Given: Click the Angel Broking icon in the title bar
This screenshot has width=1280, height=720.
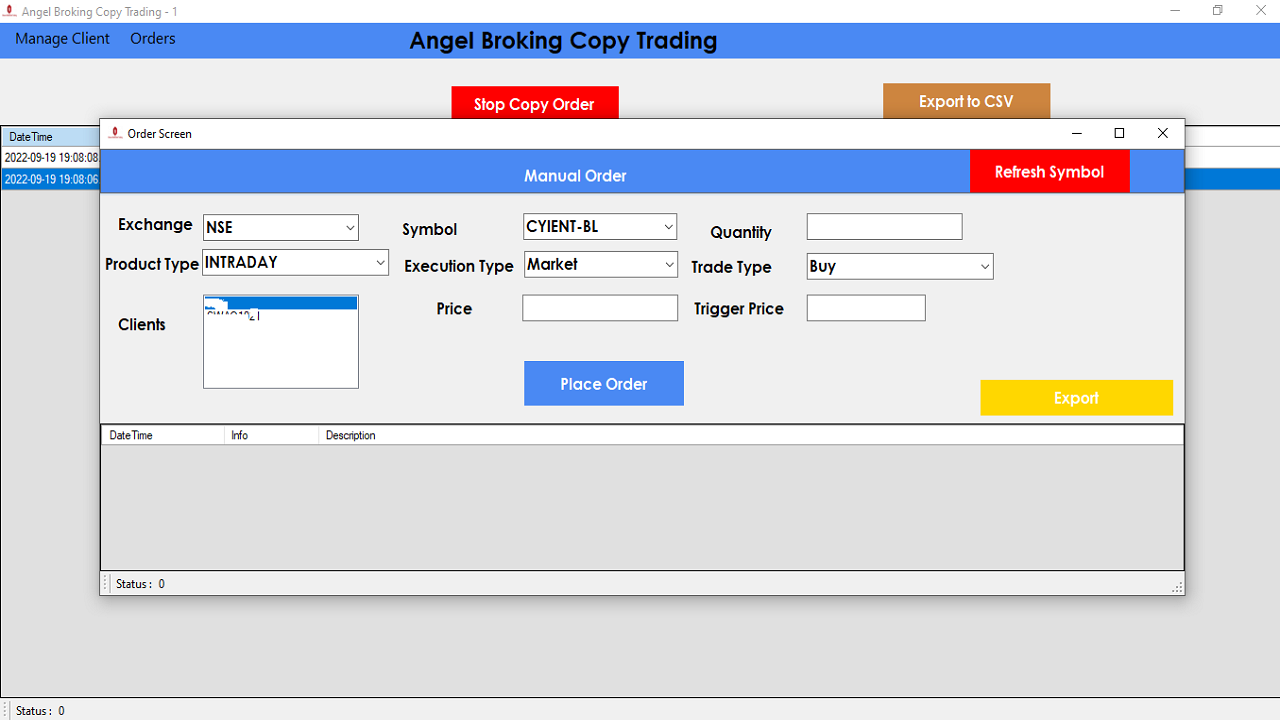Looking at the screenshot, I should [11, 11].
